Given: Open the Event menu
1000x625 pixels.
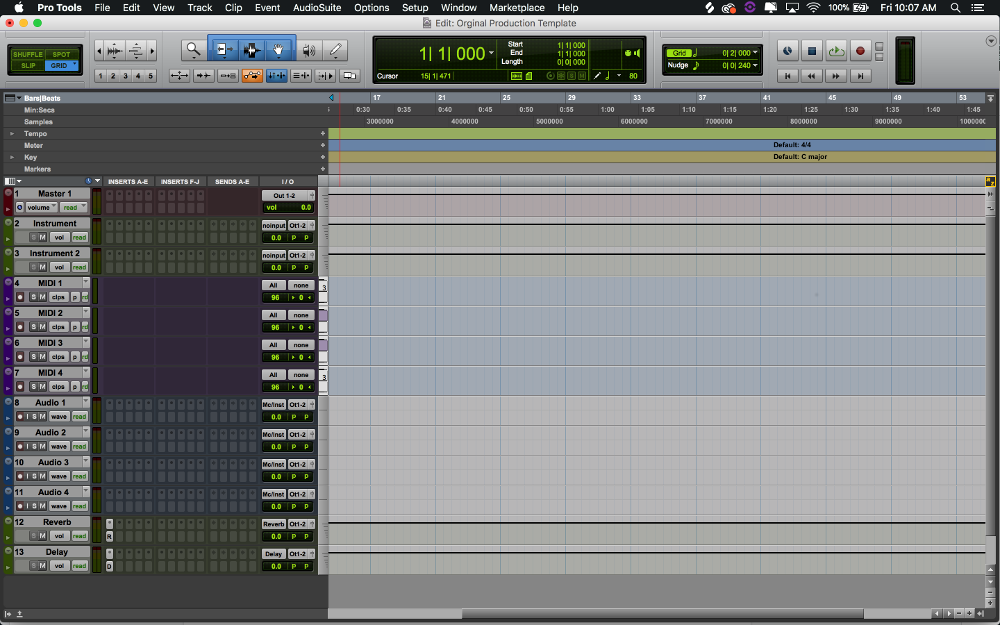Looking at the screenshot, I should tap(267, 8).
